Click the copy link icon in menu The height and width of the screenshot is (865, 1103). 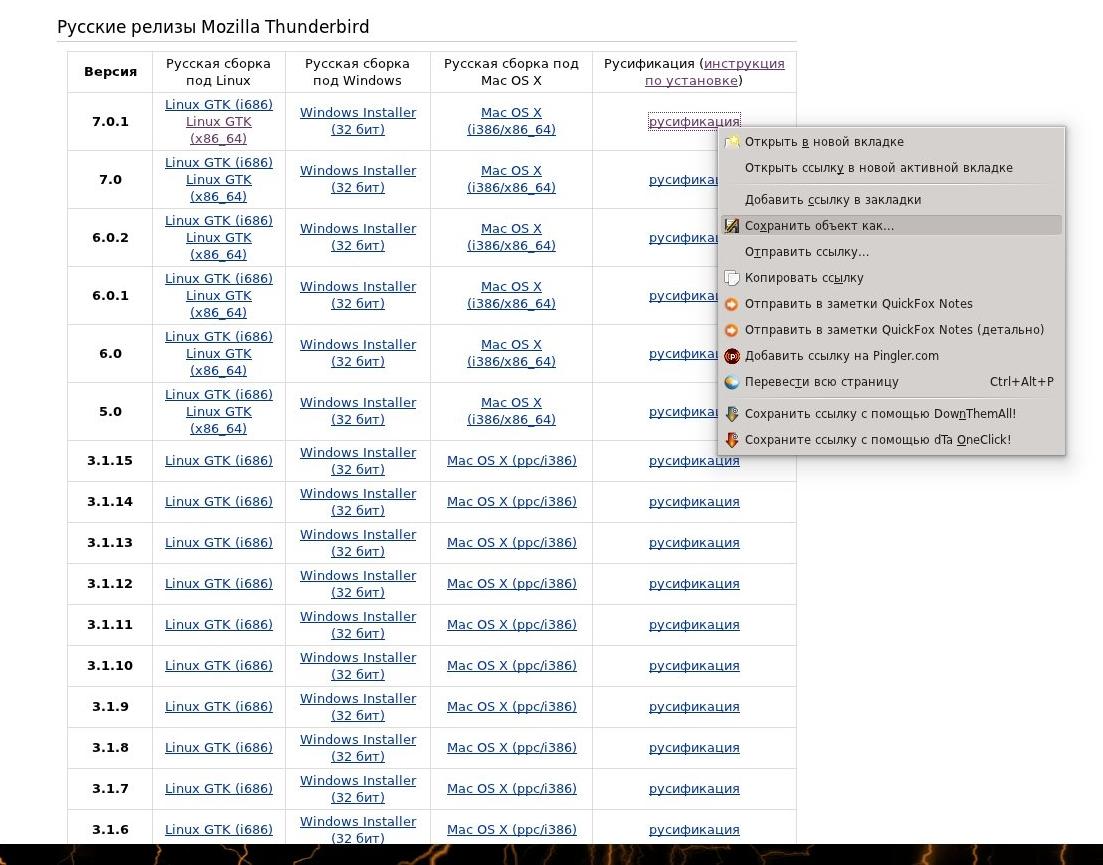[x=732, y=278]
